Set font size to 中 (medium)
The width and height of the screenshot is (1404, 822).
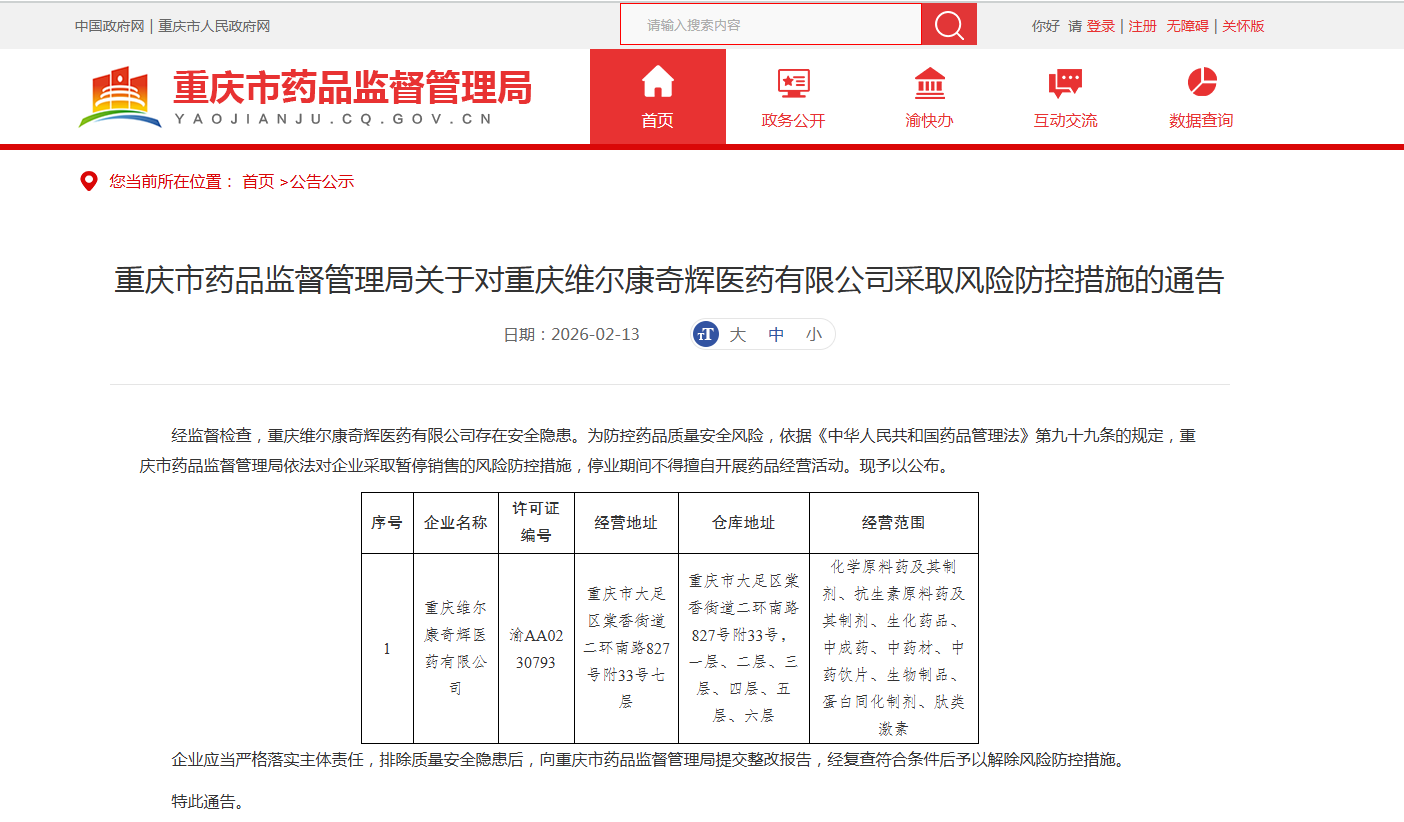click(x=776, y=334)
